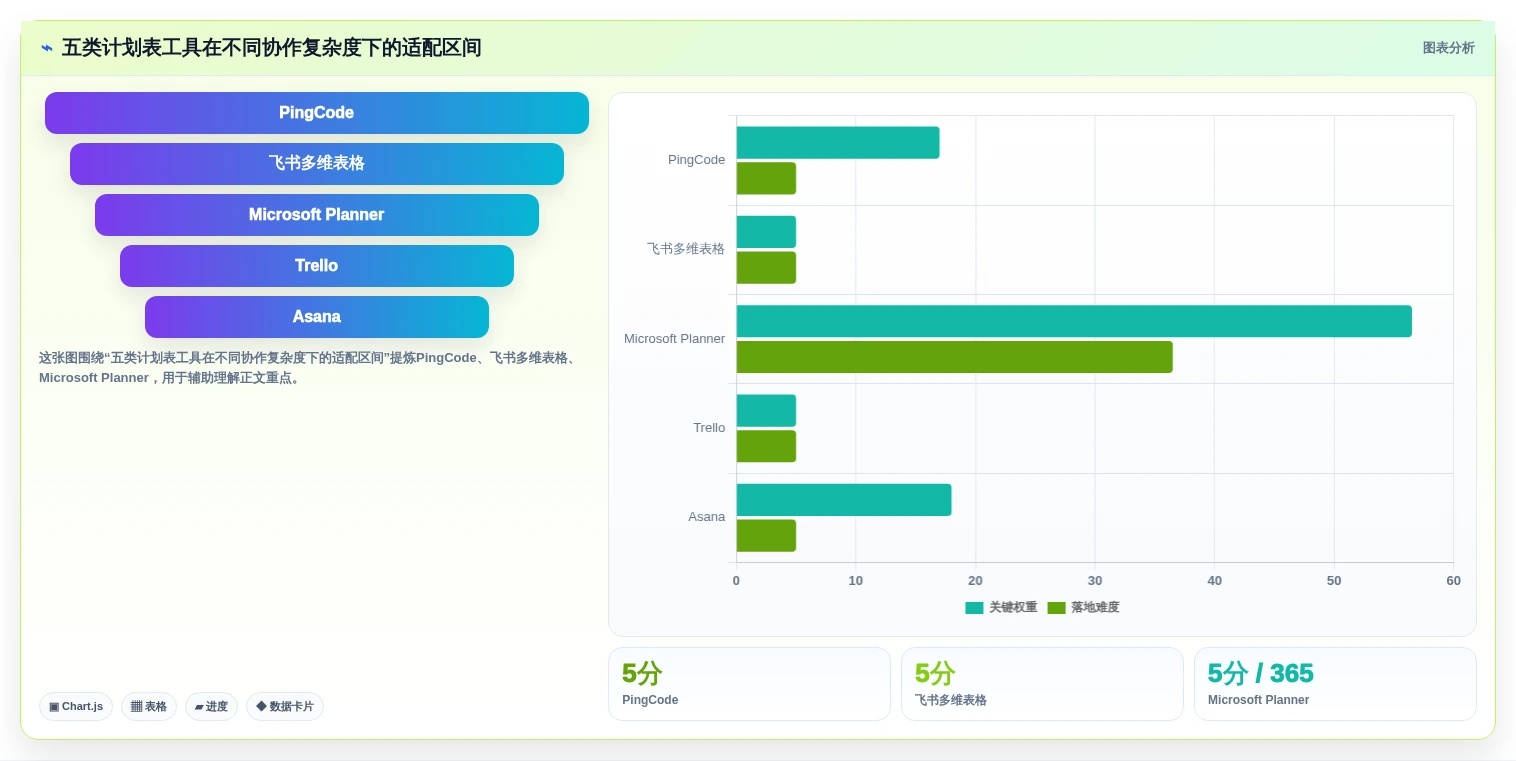
Task: Click Asana's green 落地难度 bar
Action: pos(766,536)
